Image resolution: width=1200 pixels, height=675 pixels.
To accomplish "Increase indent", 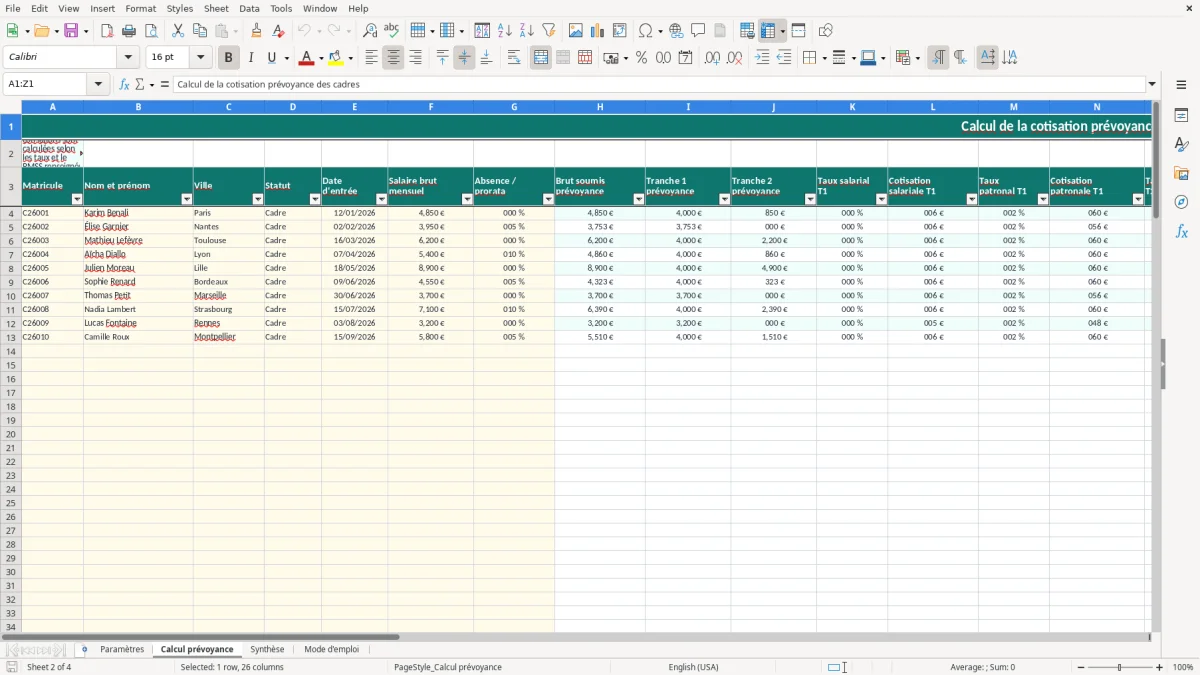I will [762, 58].
